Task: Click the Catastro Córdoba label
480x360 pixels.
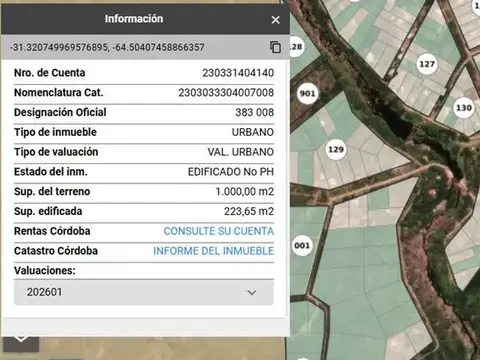Action: (56, 251)
